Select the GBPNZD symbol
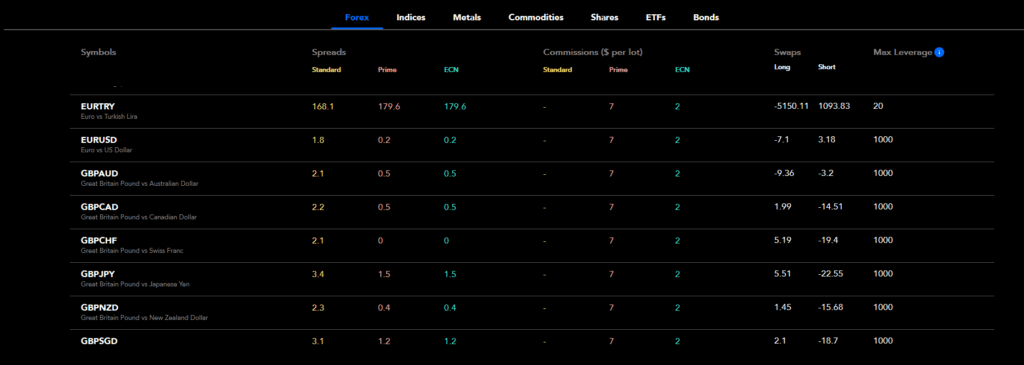 point(99,308)
